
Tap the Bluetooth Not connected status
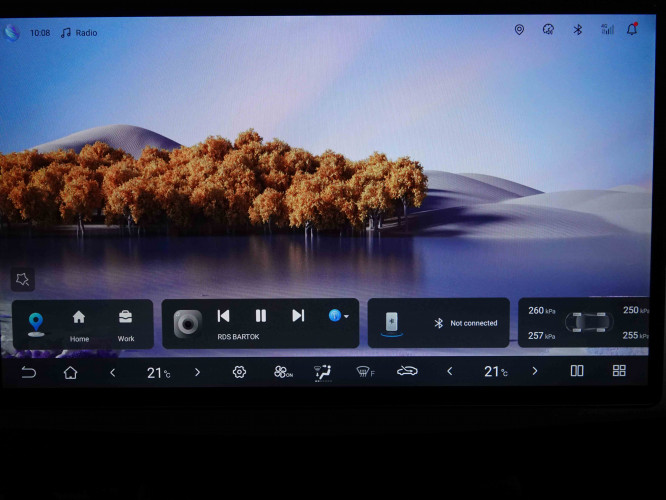(x=466, y=323)
